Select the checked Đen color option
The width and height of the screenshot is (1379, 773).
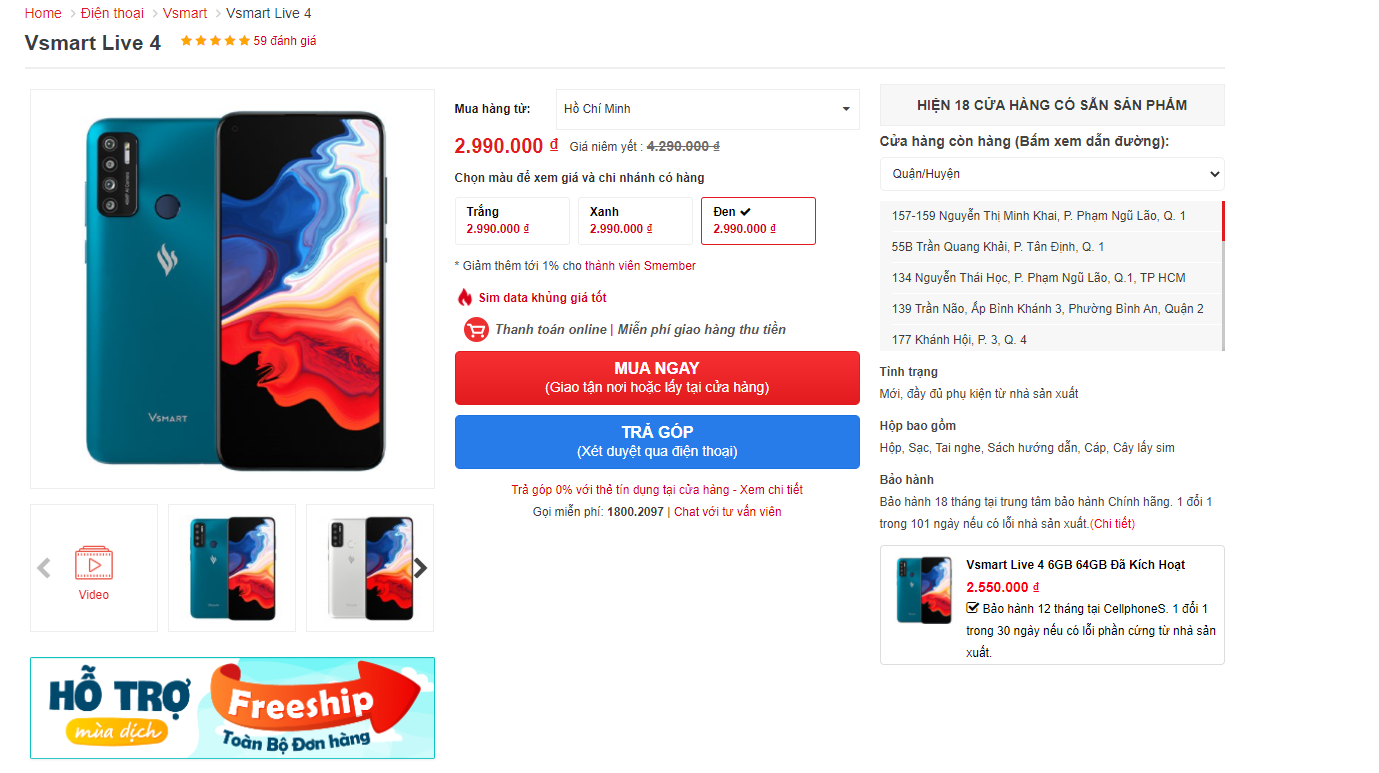coord(758,221)
